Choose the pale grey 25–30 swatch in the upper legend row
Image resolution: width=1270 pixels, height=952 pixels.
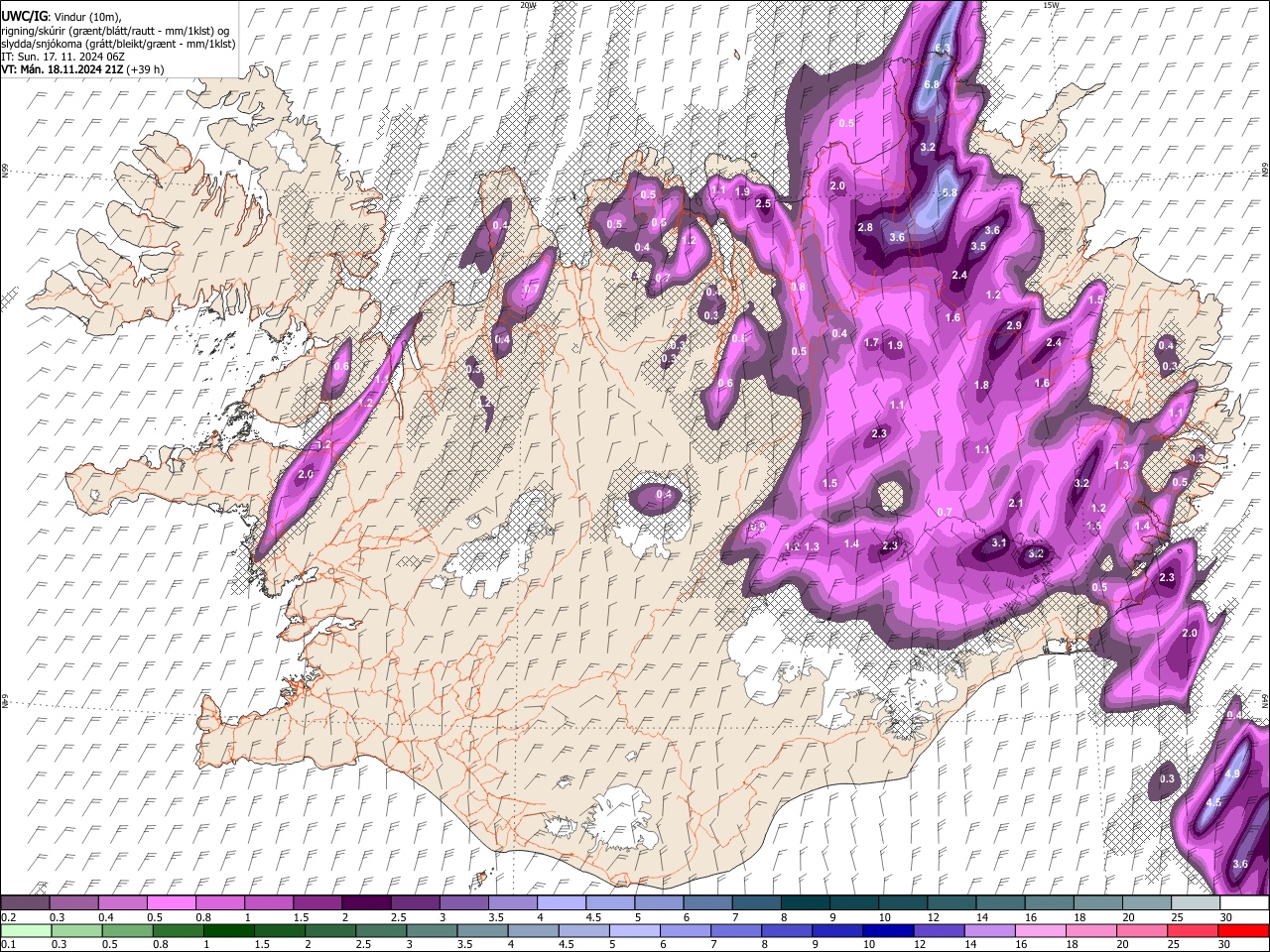click(x=1197, y=903)
